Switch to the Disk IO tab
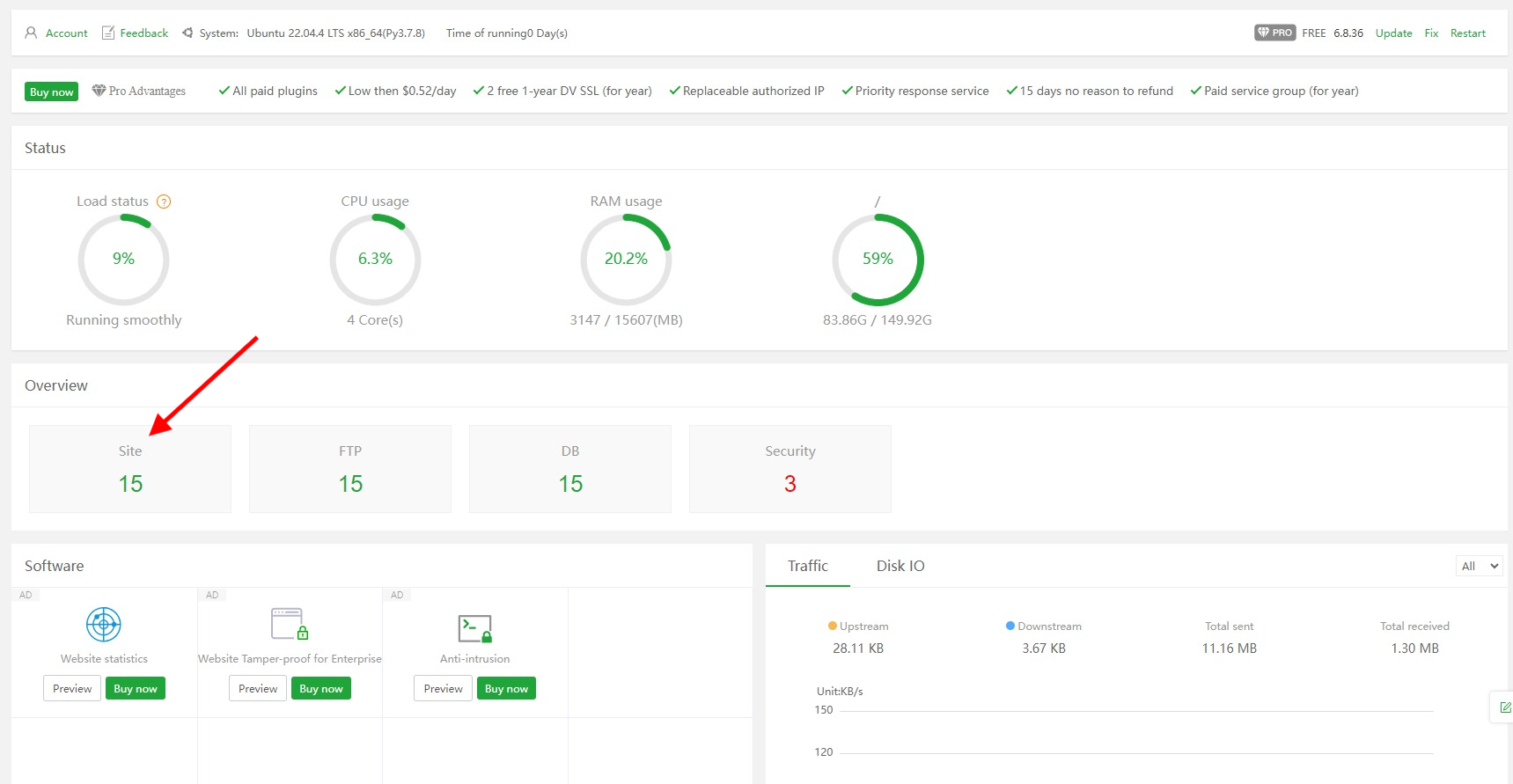The height and width of the screenshot is (784, 1513). click(x=900, y=566)
